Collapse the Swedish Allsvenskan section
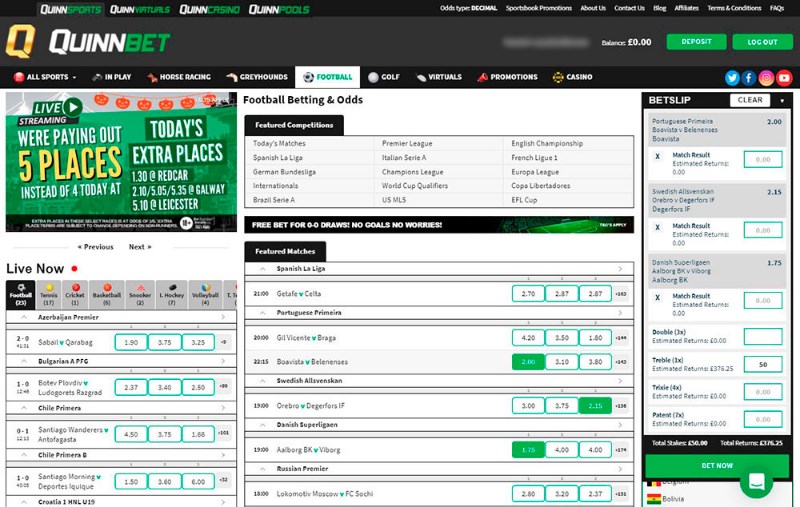800x507 pixels. 263,381
